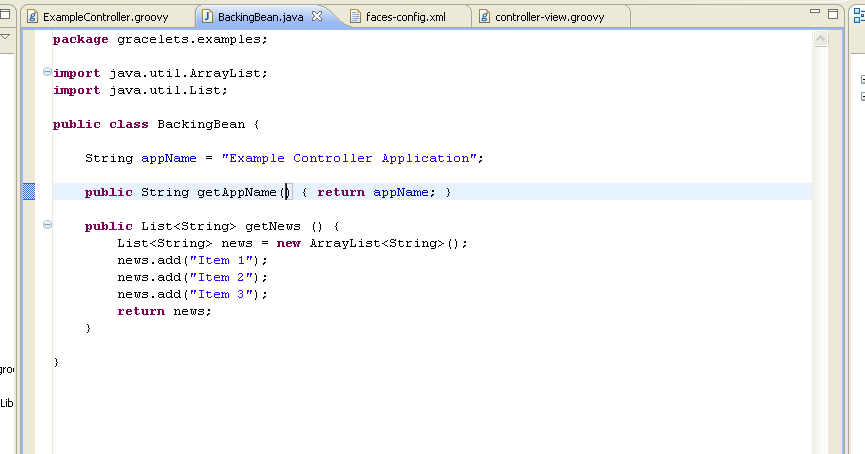This screenshot has width=865, height=454.
Task: Click the blue marker beside getAppName line
Action: point(28,192)
